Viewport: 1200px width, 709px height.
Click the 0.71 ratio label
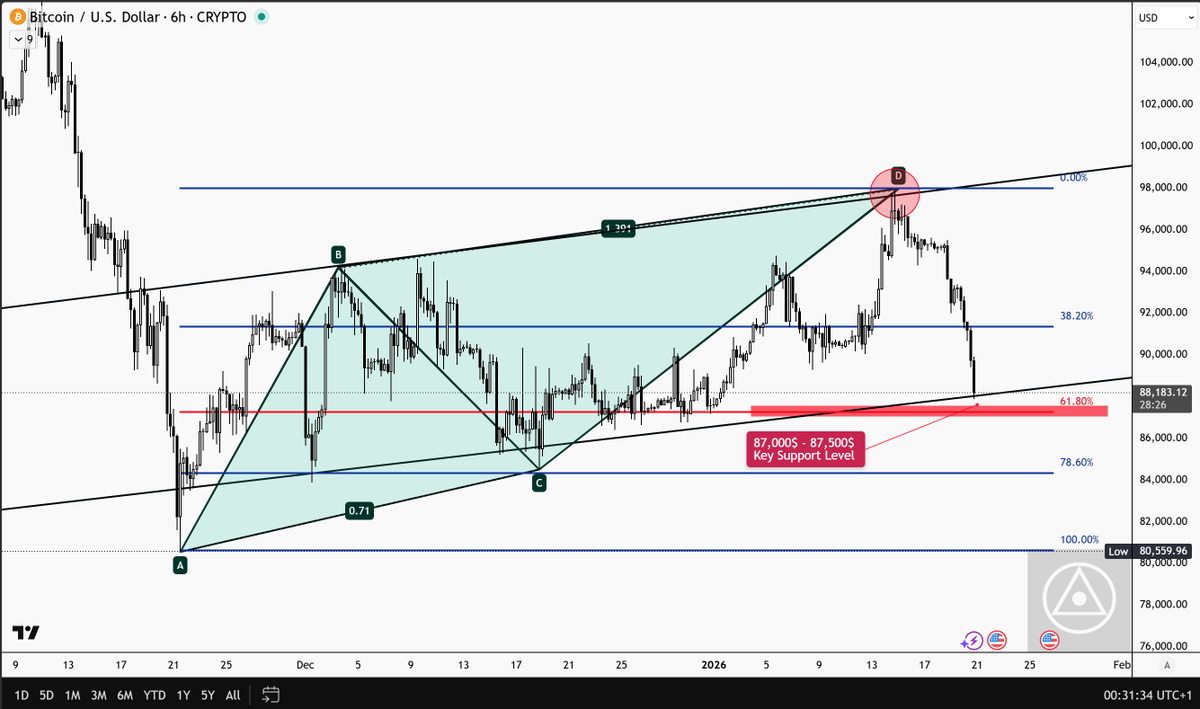(360, 510)
